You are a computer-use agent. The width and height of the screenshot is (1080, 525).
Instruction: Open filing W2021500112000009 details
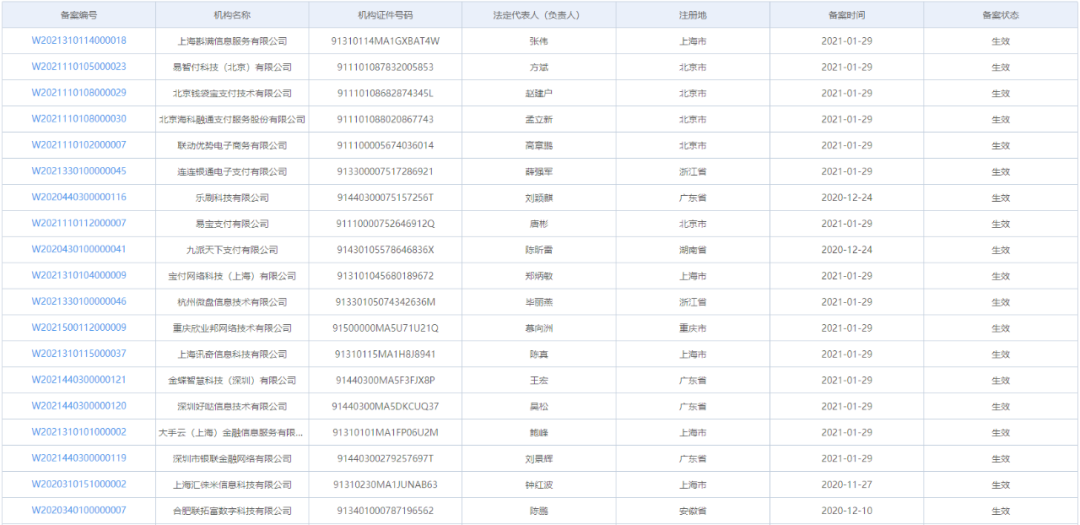coord(79,327)
